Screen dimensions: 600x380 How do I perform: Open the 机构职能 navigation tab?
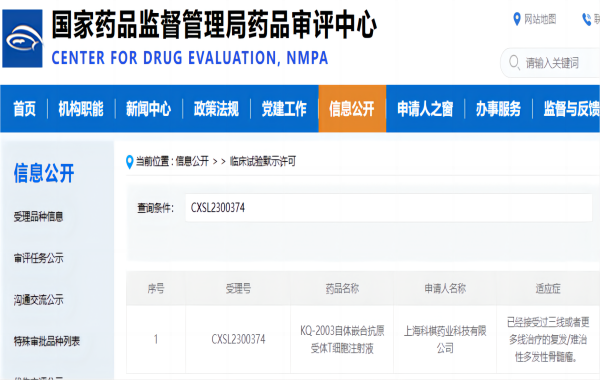pos(81,109)
